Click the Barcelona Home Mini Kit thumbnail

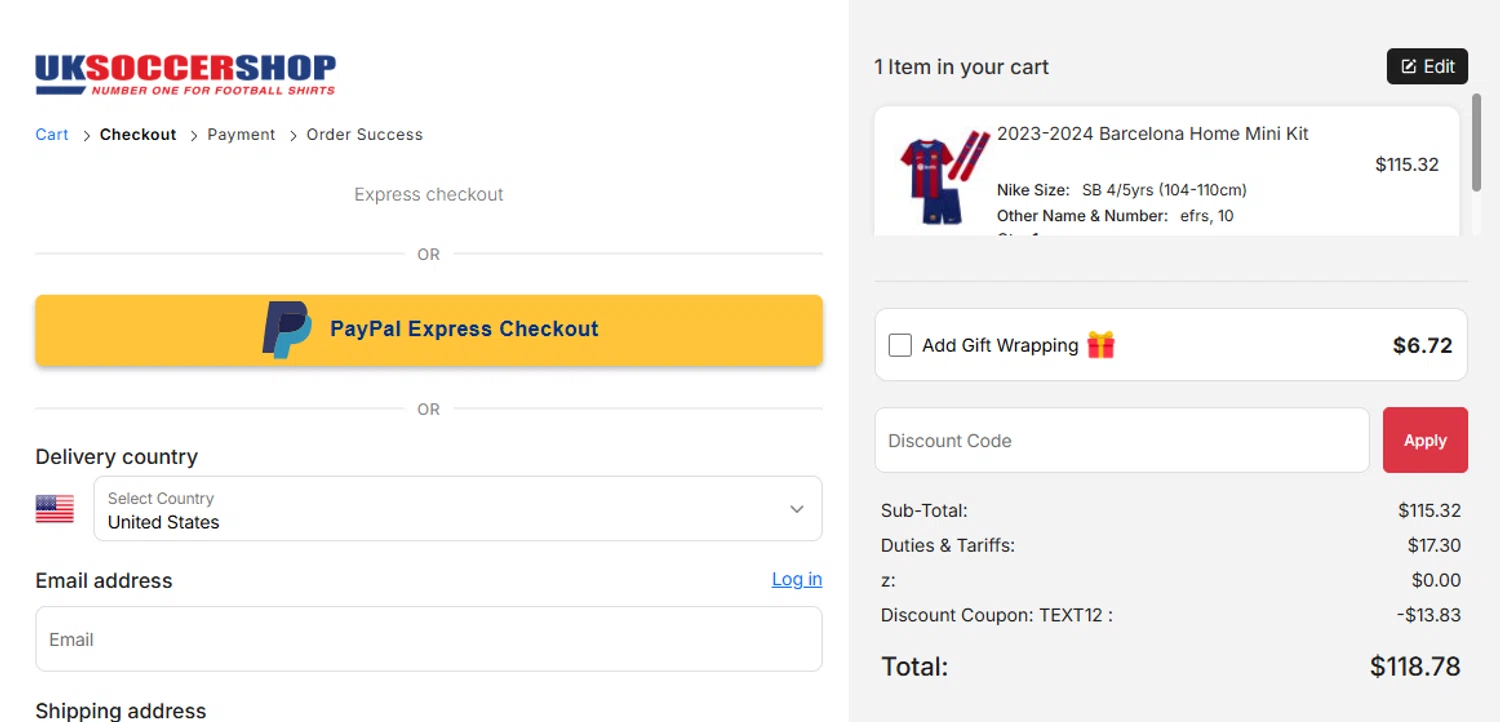click(x=941, y=175)
